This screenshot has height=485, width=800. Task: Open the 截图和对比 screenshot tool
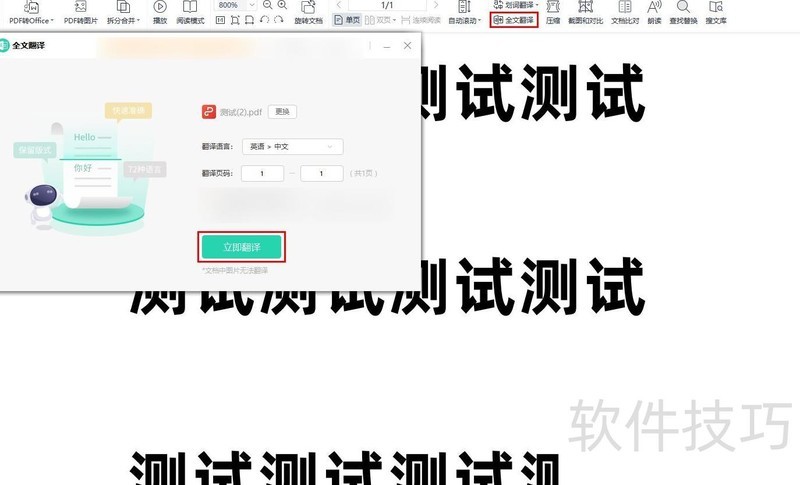pos(585,13)
